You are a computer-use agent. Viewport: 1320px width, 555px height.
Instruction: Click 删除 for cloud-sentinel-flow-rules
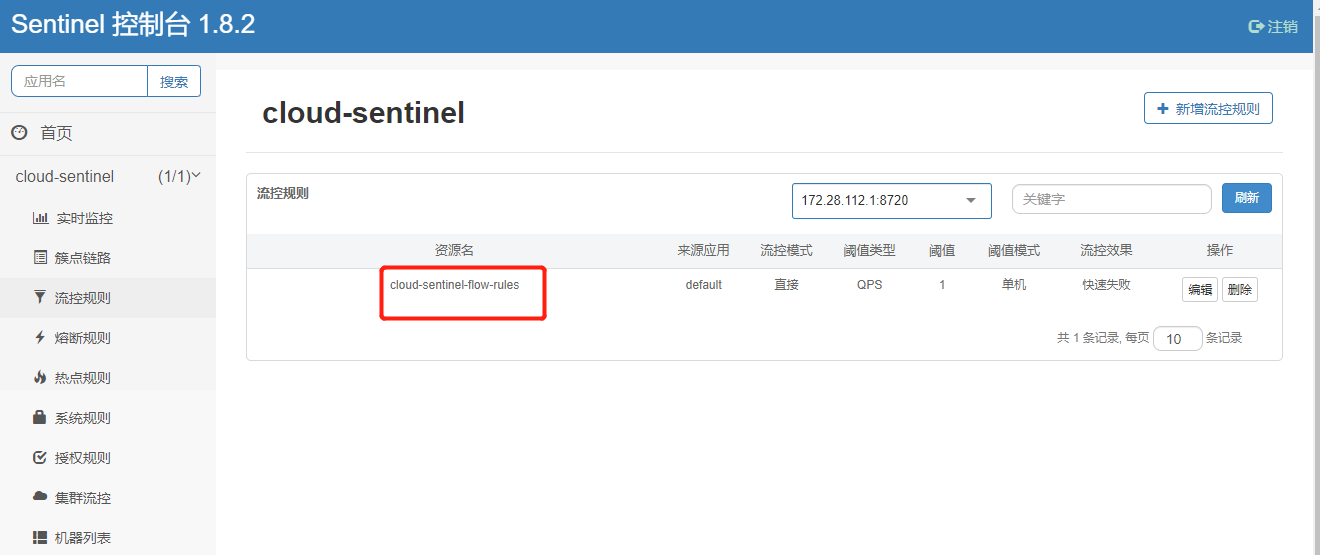coord(1239,290)
